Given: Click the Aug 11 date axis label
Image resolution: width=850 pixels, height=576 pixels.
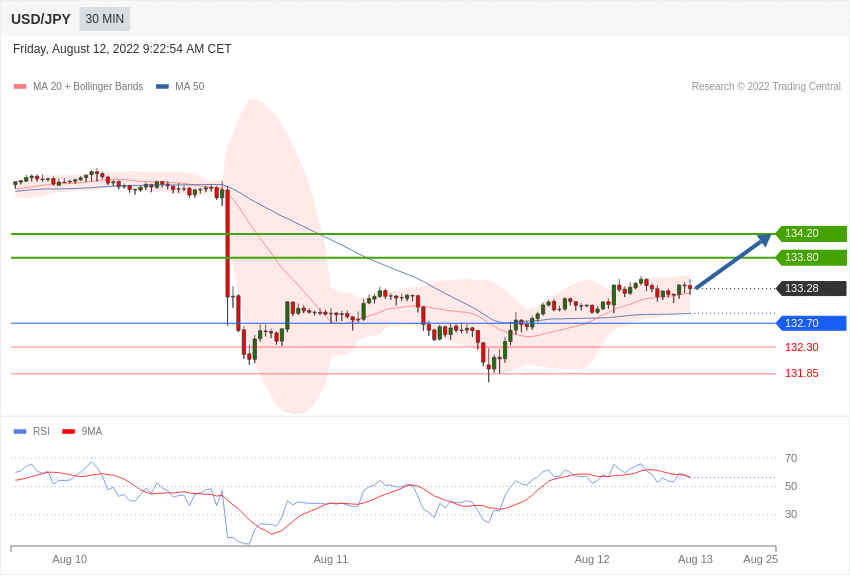Looking at the screenshot, I should point(331,559).
